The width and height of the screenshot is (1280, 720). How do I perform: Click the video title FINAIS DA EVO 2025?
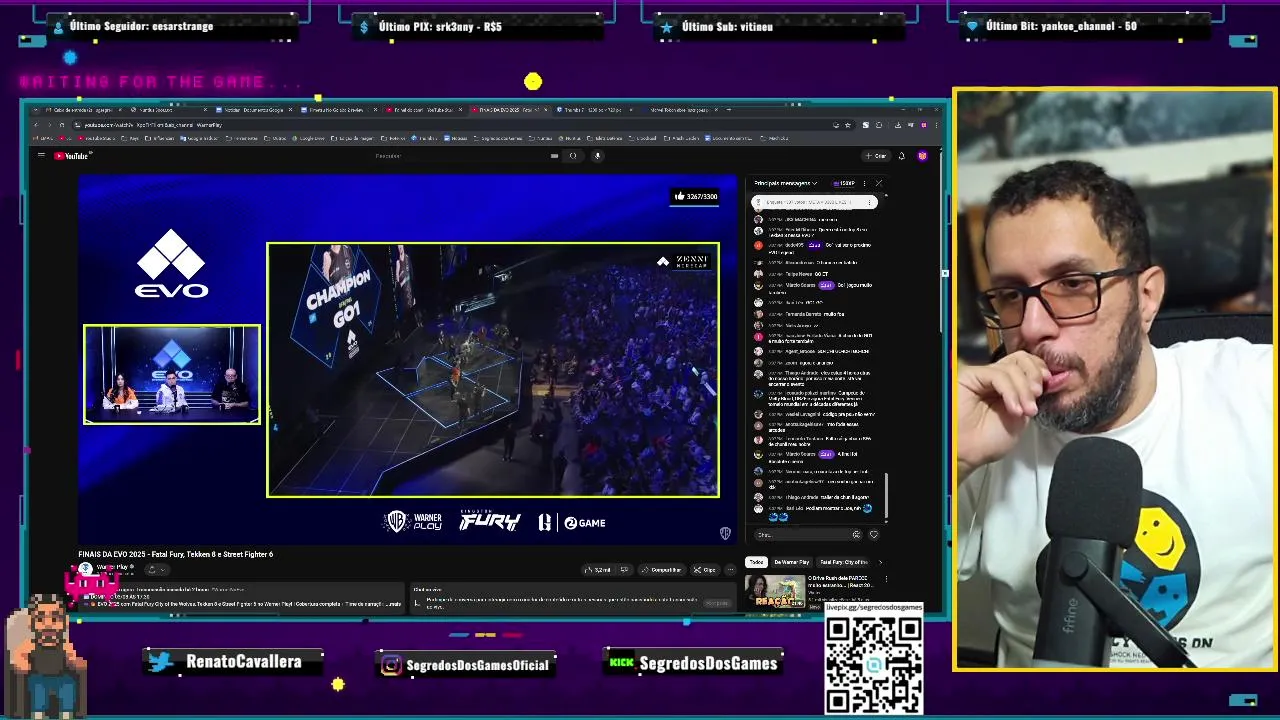[x=176, y=554]
